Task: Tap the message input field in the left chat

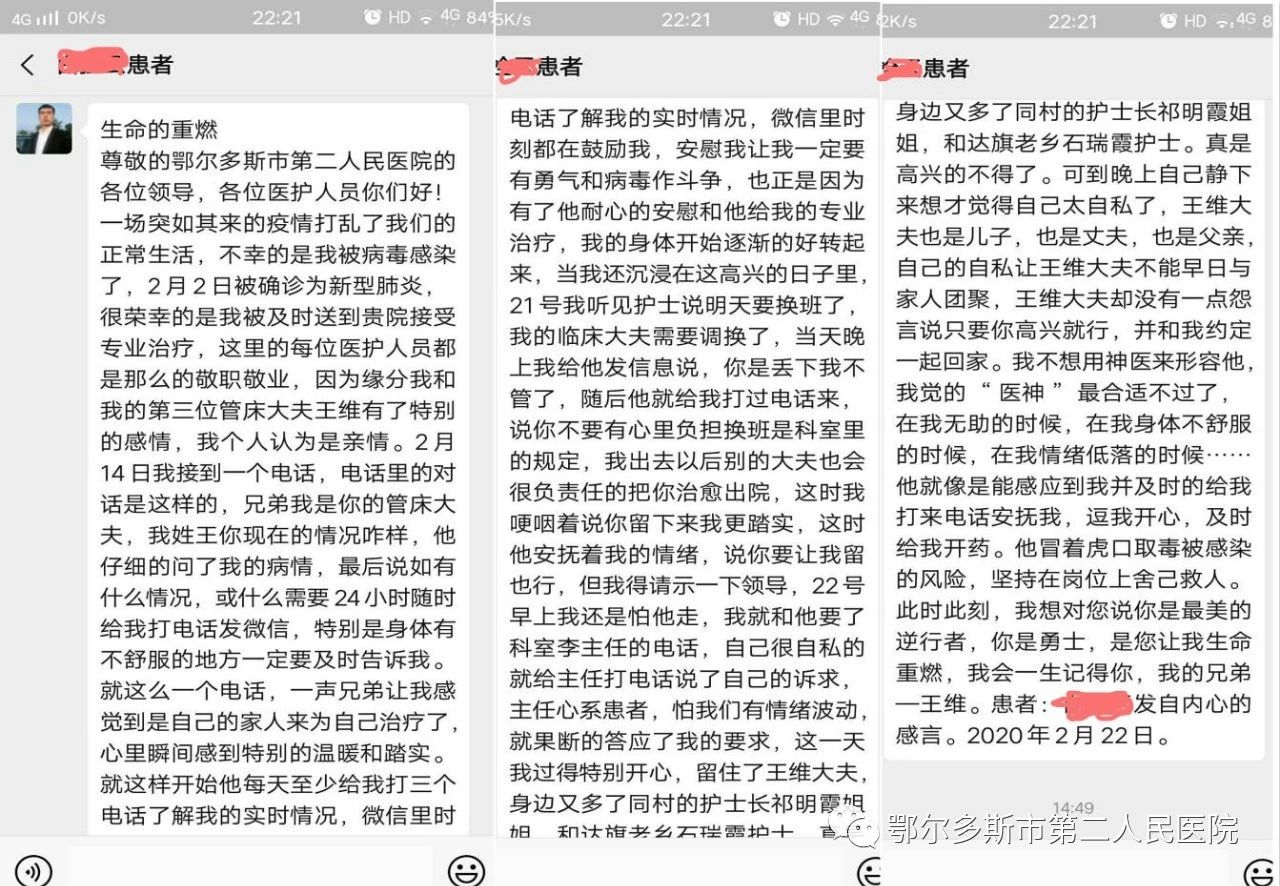Action: (x=250, y=868)
